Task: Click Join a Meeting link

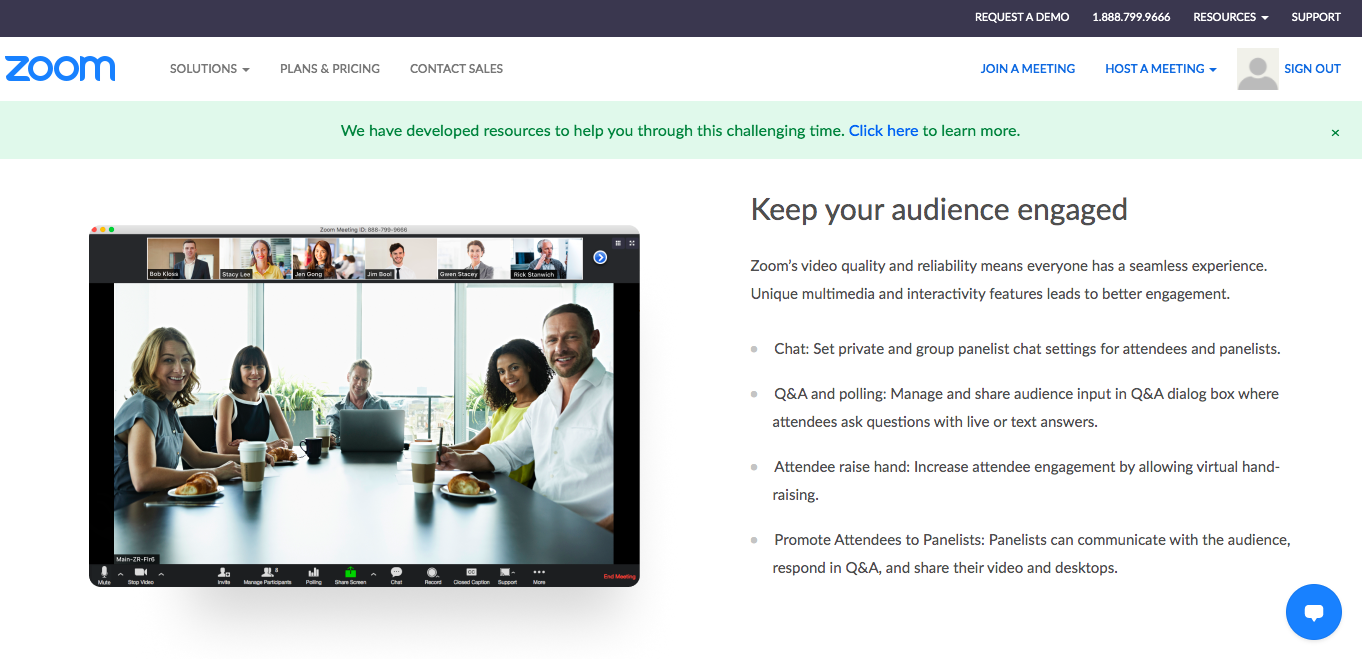Action: point(1027,69)
